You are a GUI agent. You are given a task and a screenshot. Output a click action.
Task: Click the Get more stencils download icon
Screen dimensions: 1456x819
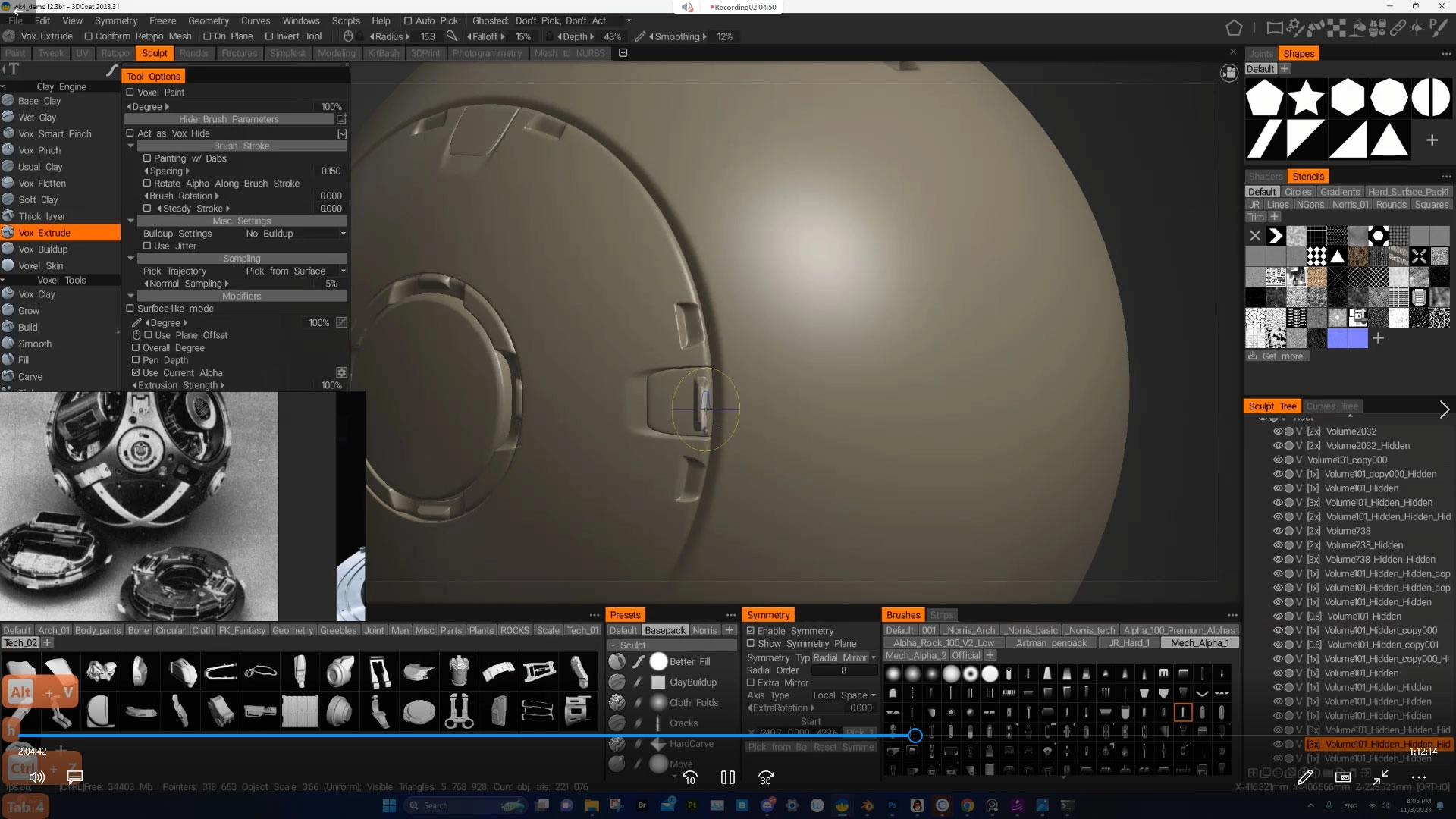[1253, 356]
